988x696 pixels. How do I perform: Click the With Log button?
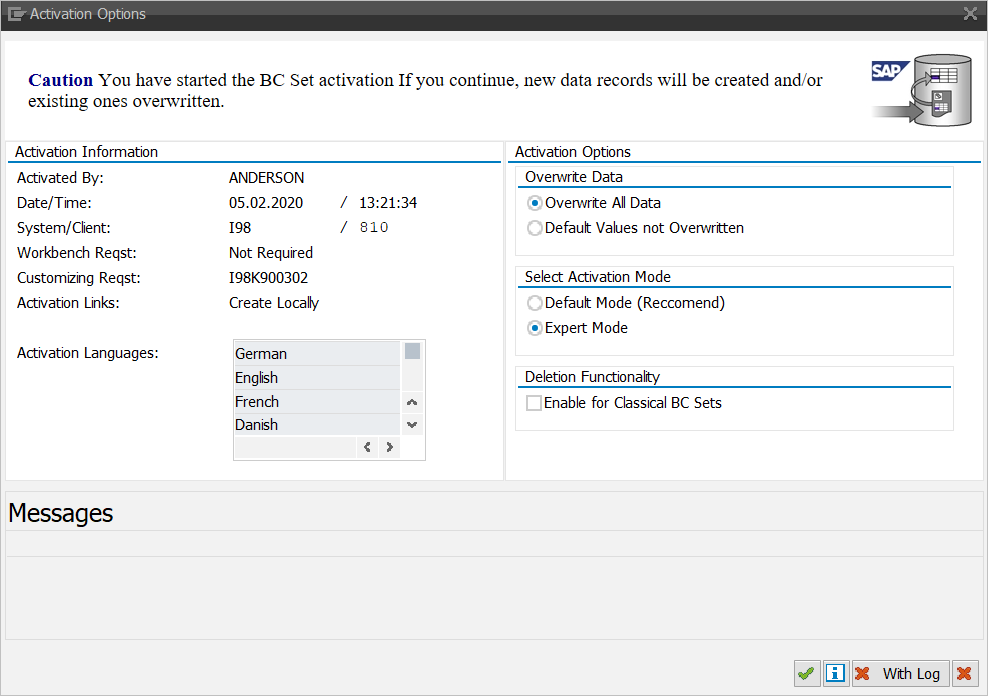point(898,674)
